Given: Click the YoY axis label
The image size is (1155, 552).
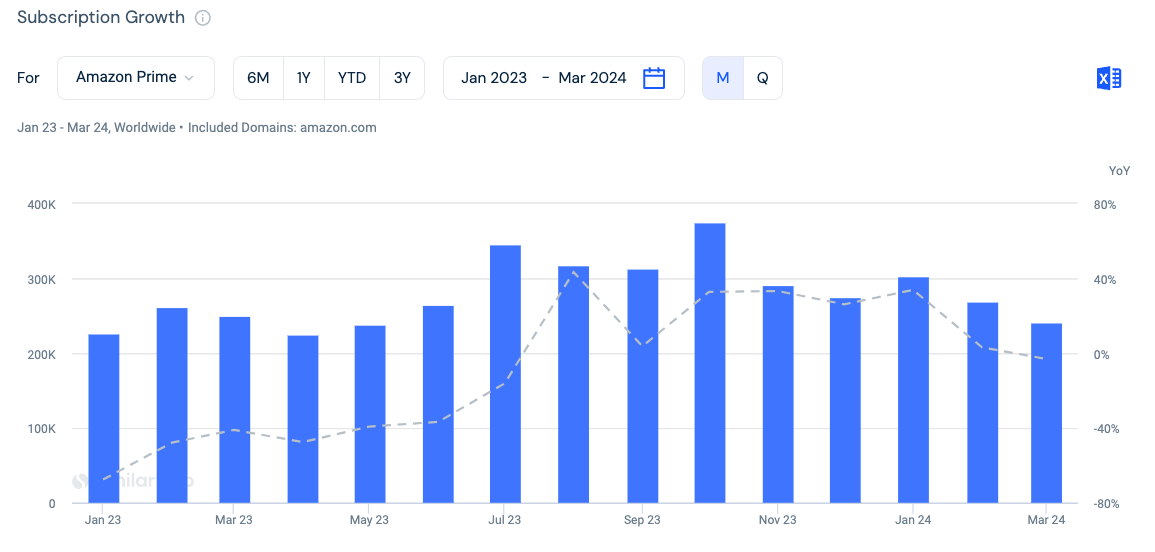Looking at the screenshot, I should pyautogui.click(x=1119, y=170).
